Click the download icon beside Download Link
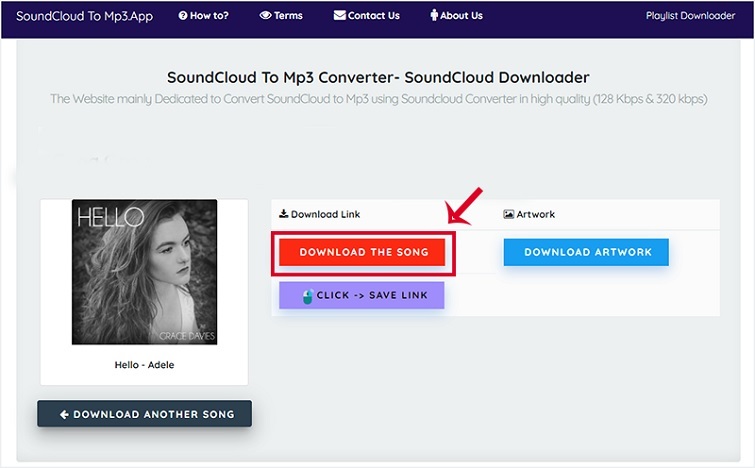This screenshot has height=468, width=755. [283, 214]
